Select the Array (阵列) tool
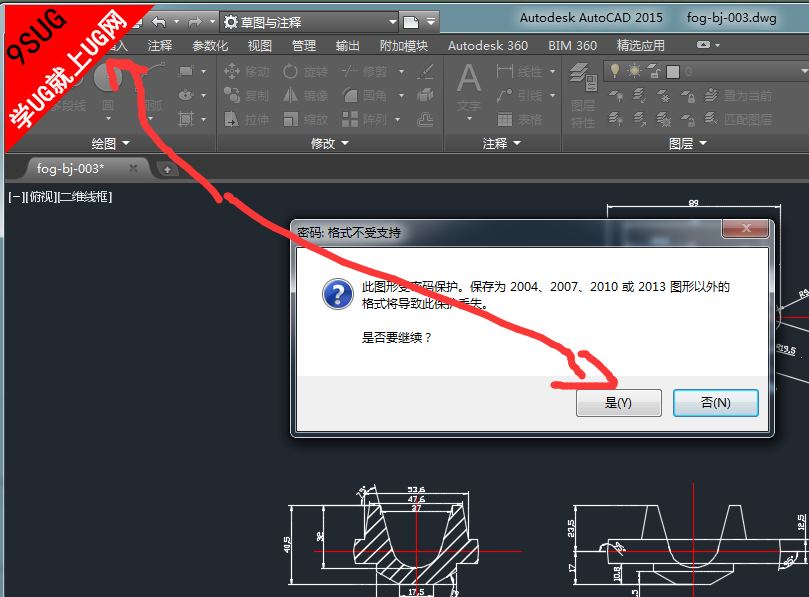Screen dimensions: 809x597 pos(364,120)
